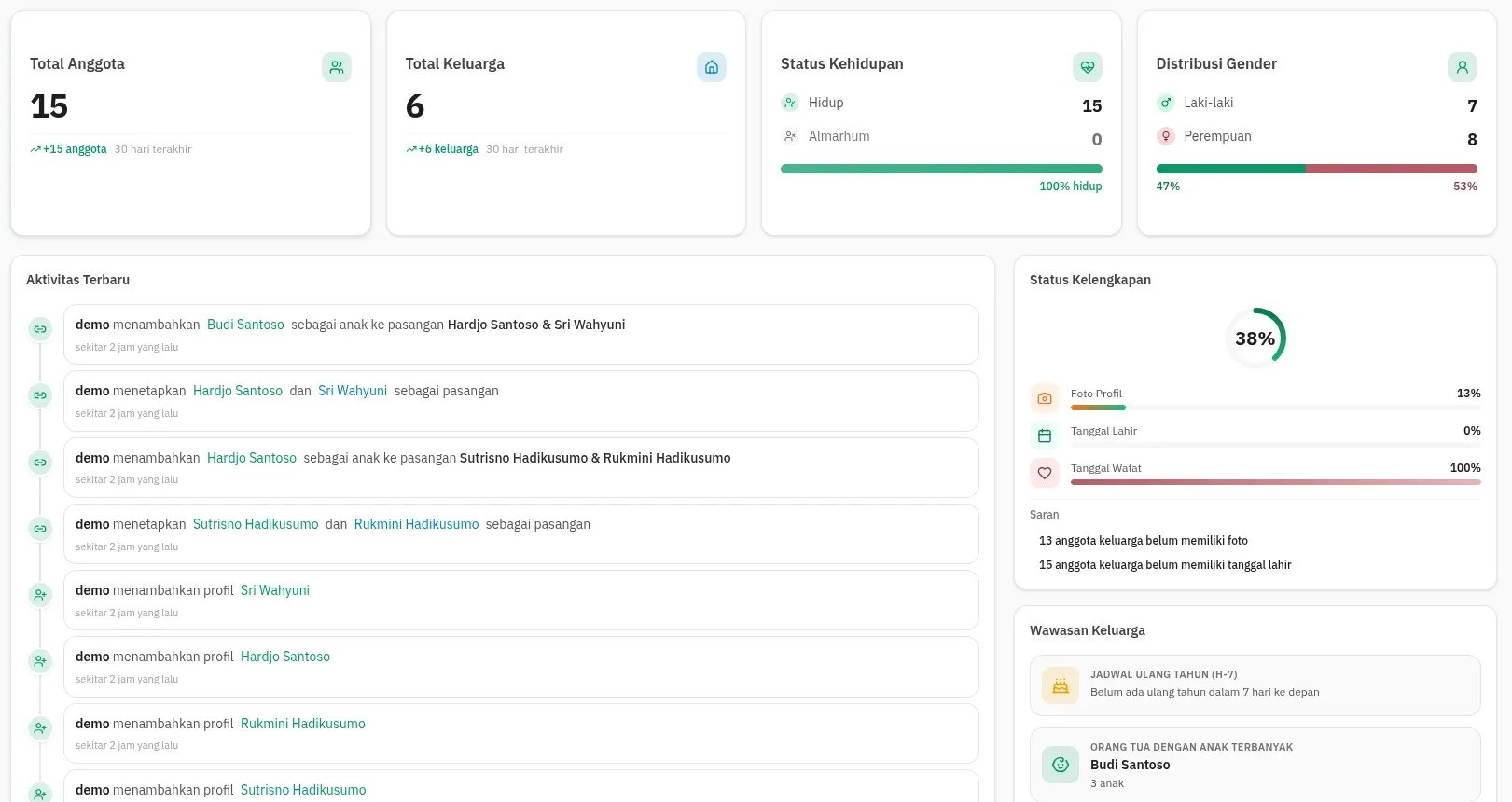This screenshot has height=802, width=1512.
Task: Click the 38% completeness ring
Action: (1255, 339)
